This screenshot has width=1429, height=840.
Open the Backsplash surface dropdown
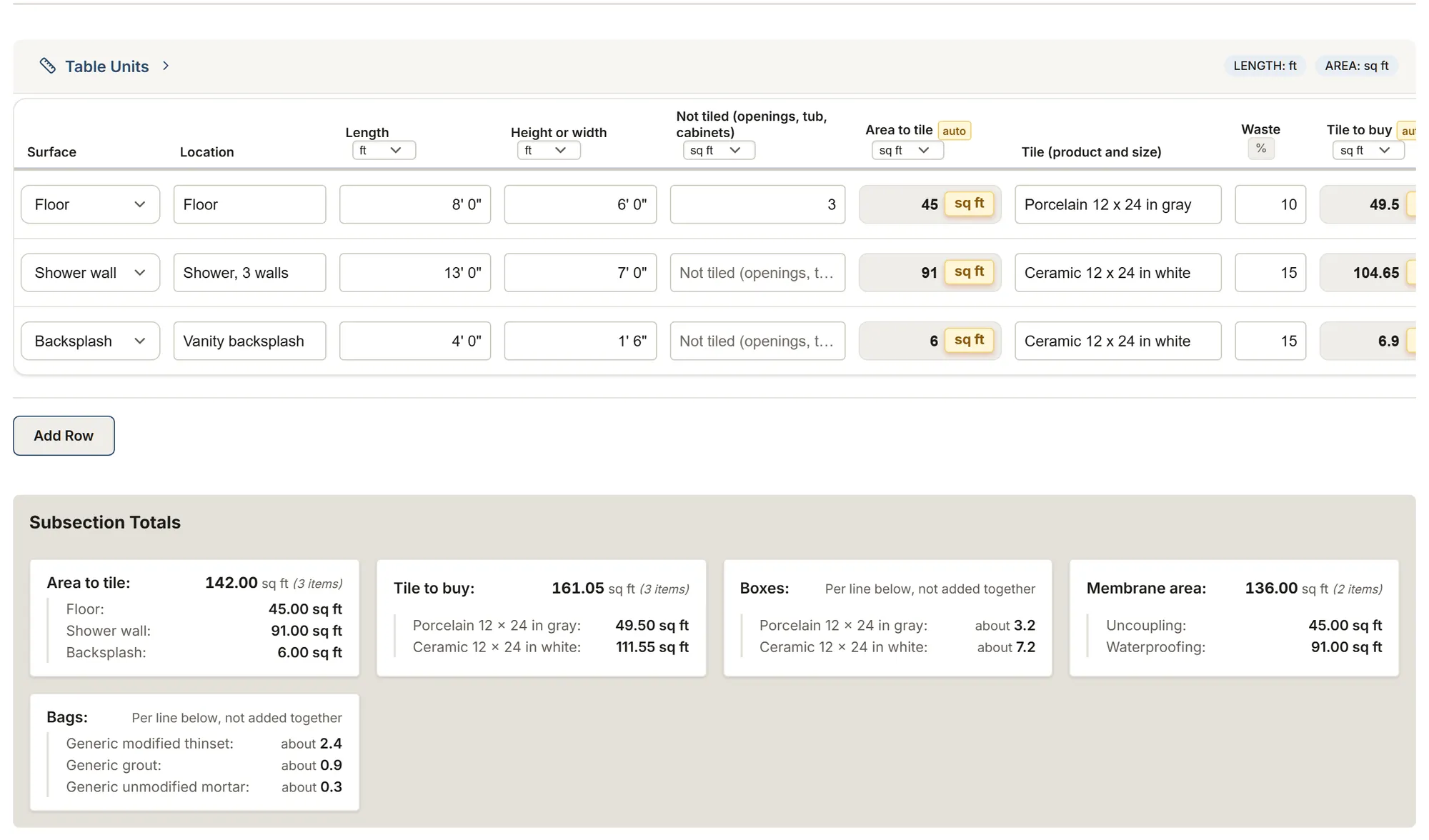point(91,341)
